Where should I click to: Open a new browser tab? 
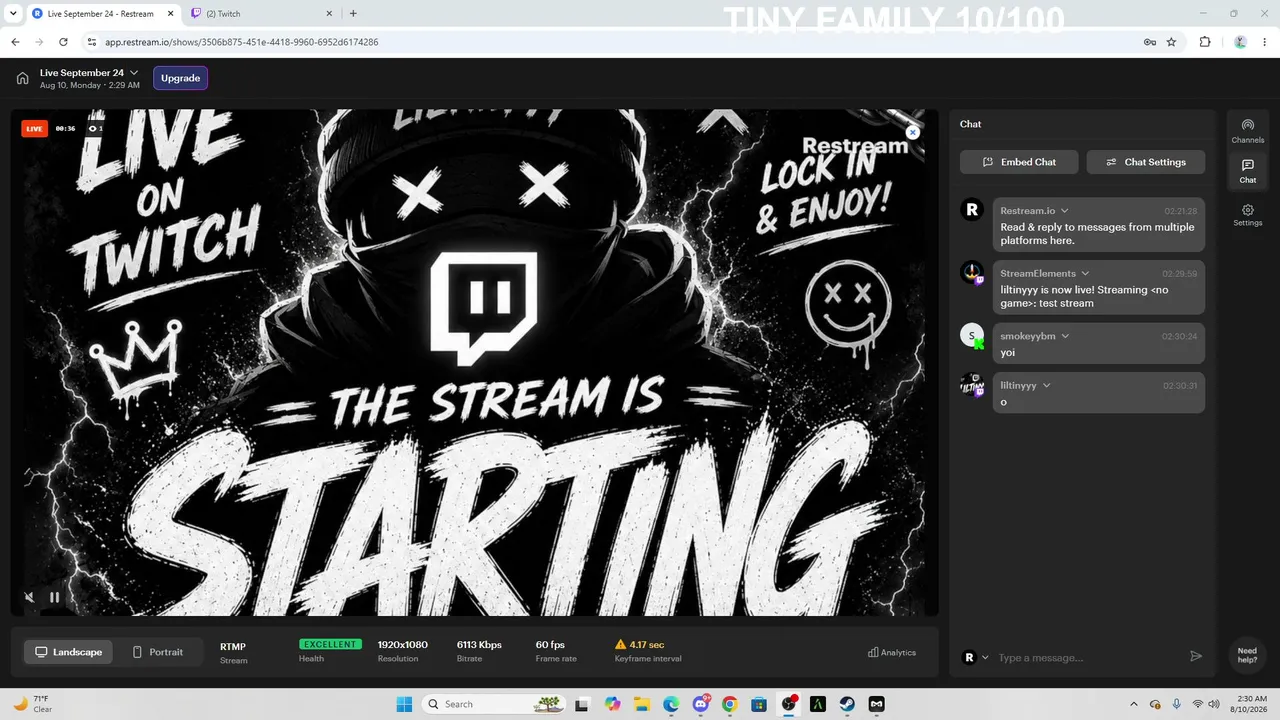click(353, 14)
